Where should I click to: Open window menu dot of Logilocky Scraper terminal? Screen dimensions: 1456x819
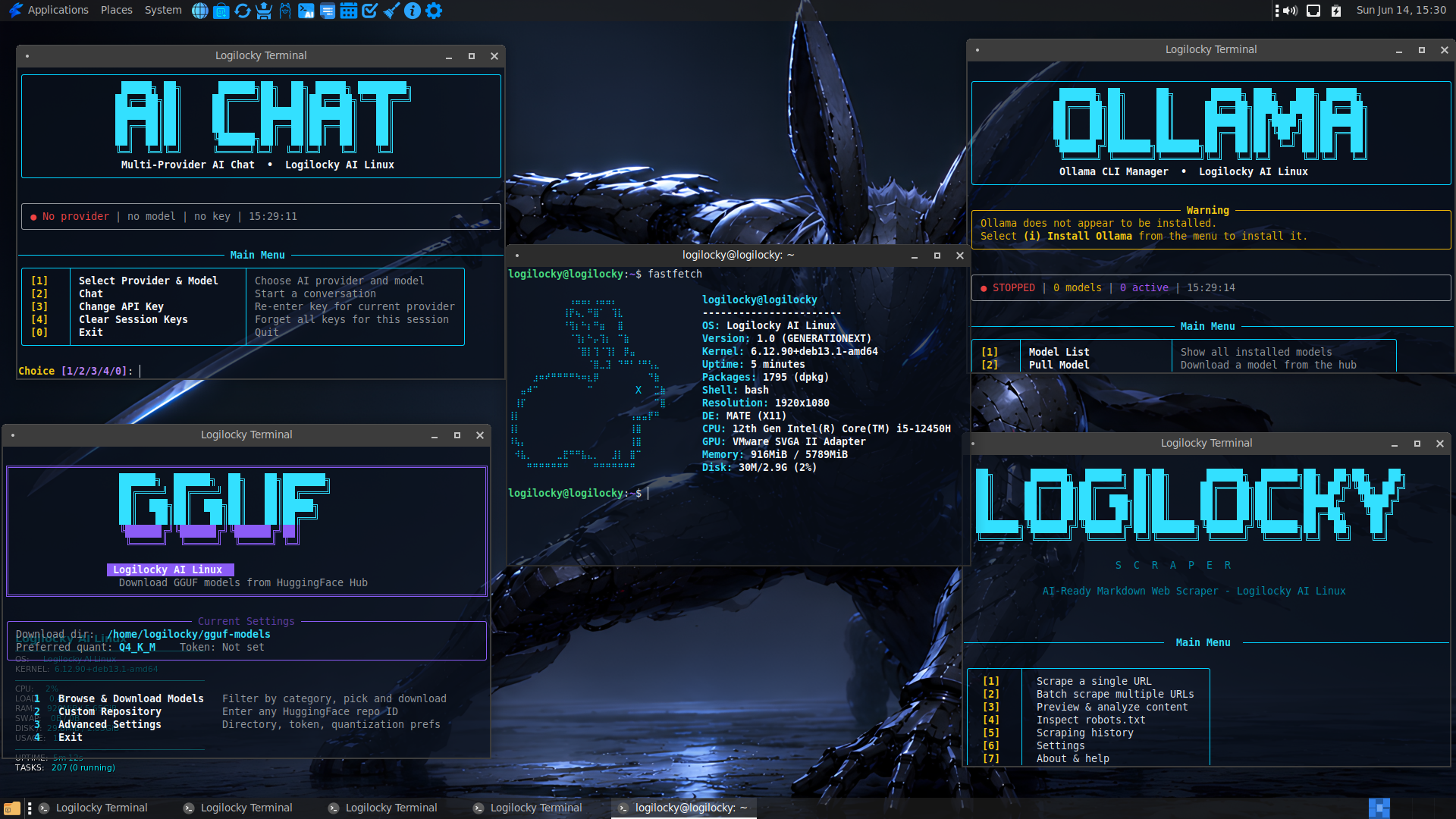[973, 444]
